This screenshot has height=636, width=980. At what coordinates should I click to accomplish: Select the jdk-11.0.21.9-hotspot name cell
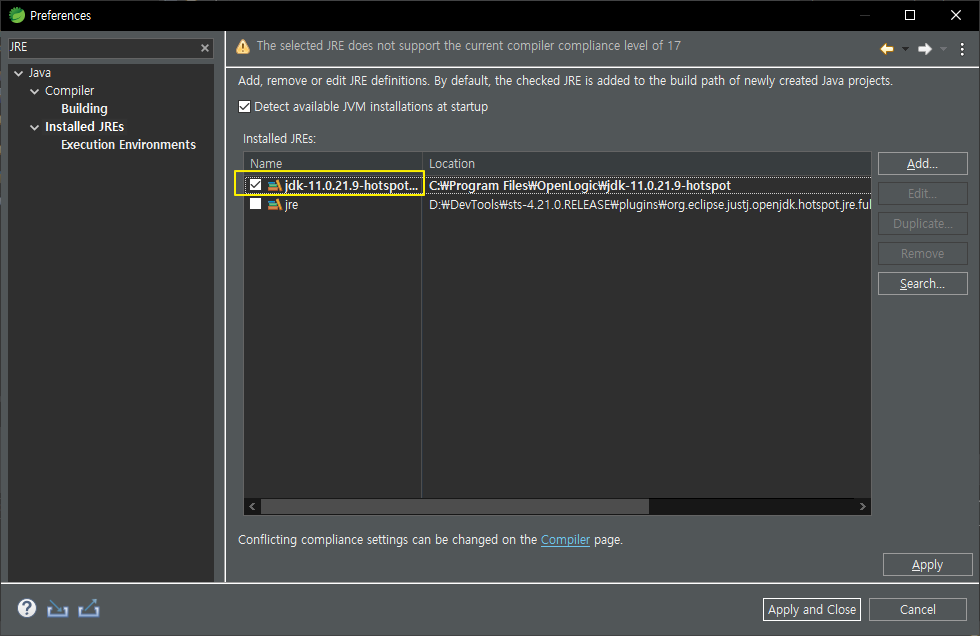(x=351, y=186)
